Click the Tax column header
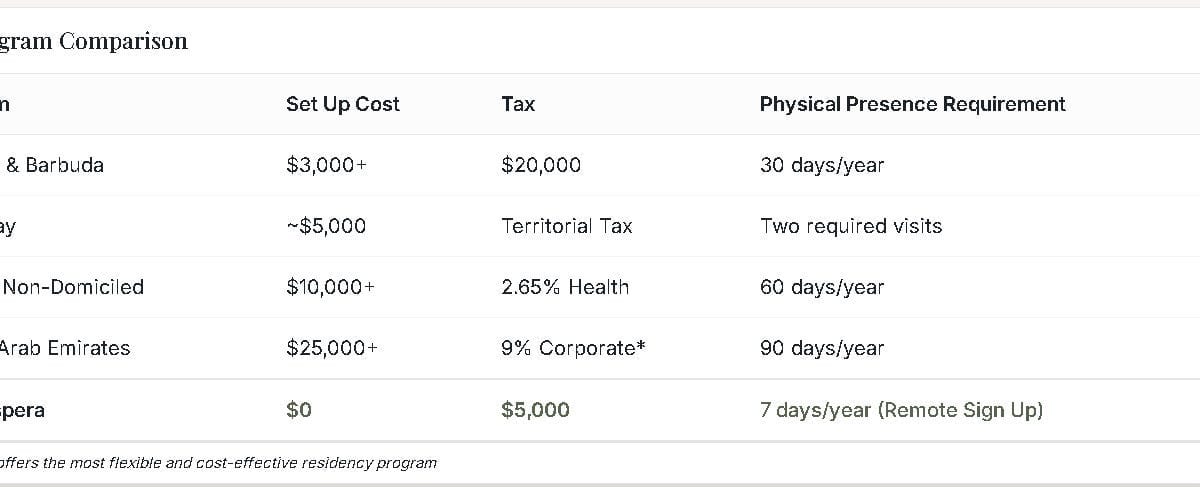The image size is (1200, 487). (x=518, y=104)
